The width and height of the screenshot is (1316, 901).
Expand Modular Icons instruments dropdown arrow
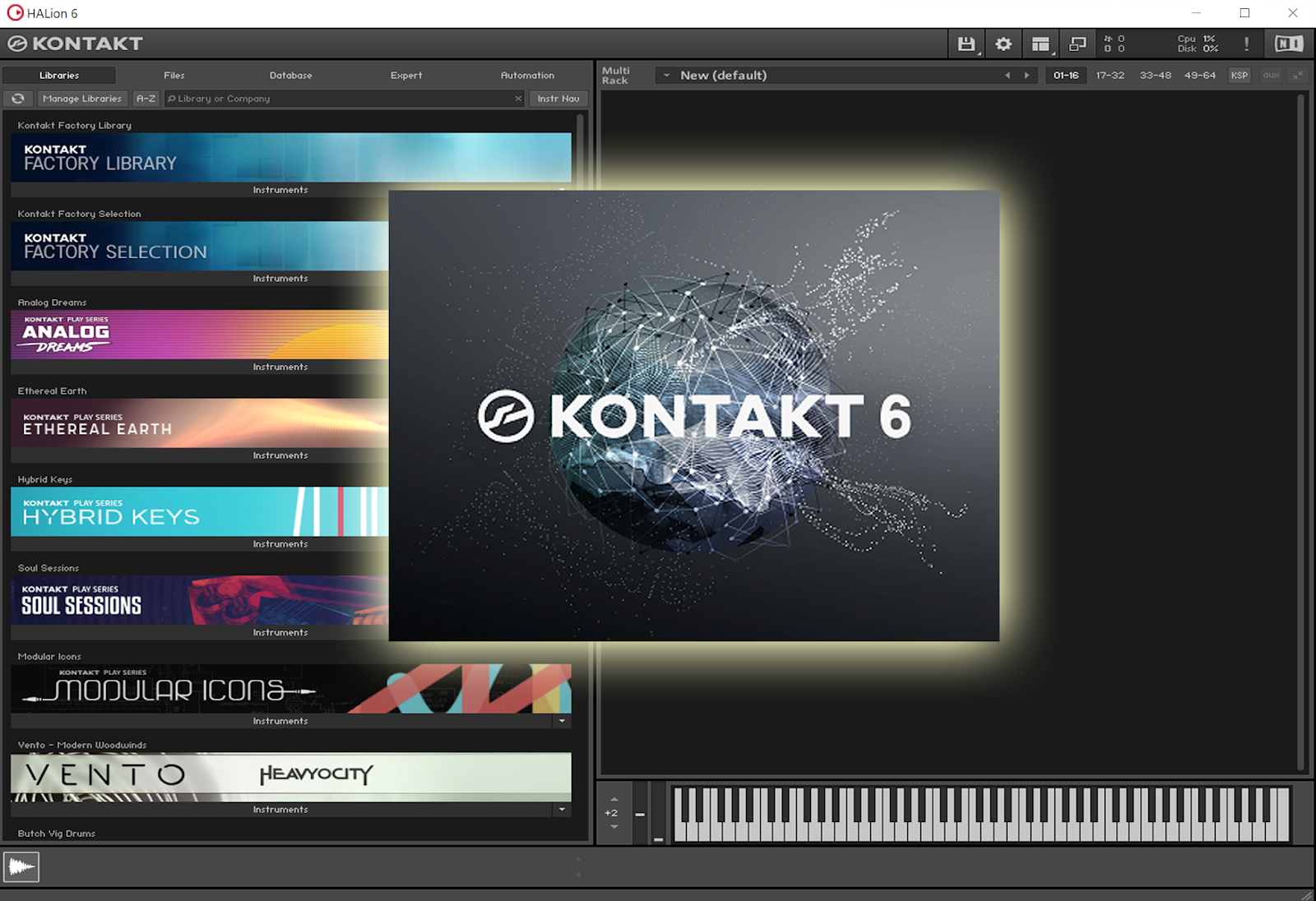[x=562, y=721]
